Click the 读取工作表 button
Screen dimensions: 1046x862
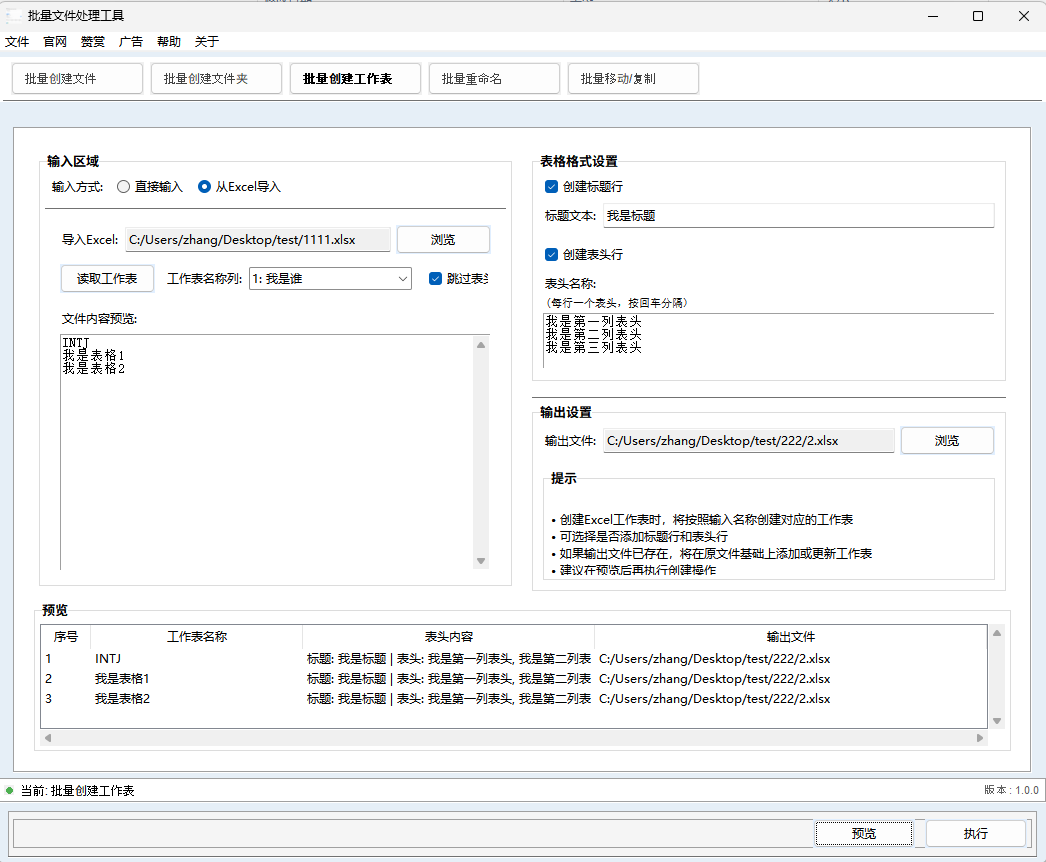click(x=107, y=279)
